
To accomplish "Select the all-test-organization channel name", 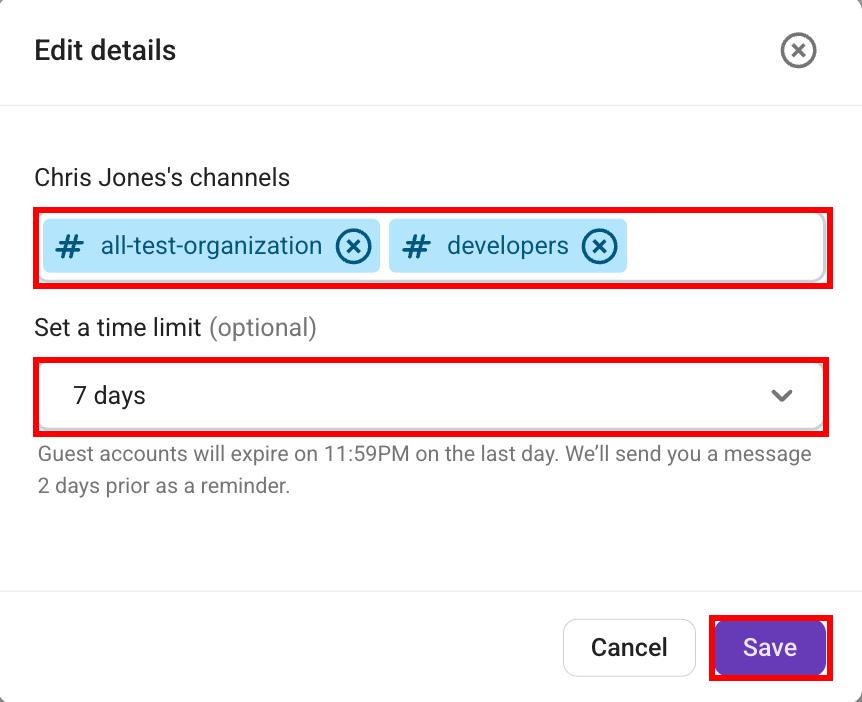I will point(211,246).
